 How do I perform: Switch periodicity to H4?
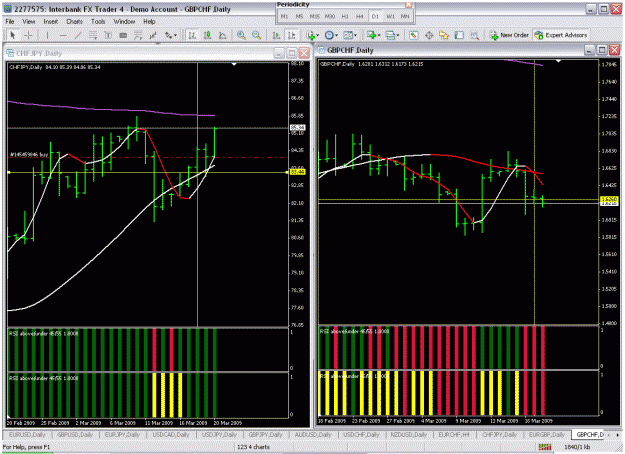[360, 16]
